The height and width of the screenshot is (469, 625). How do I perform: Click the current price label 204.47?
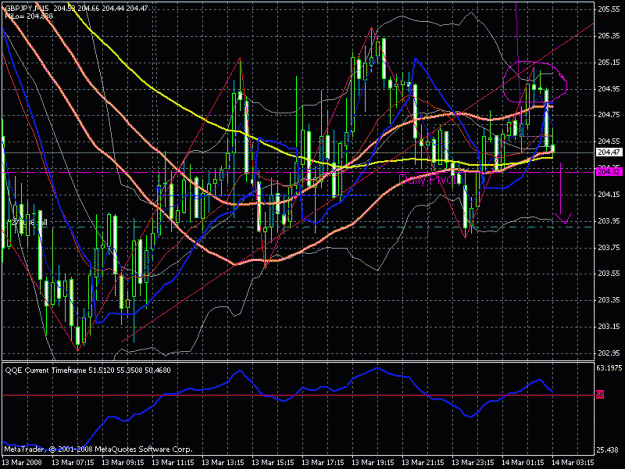pos(609,152)
